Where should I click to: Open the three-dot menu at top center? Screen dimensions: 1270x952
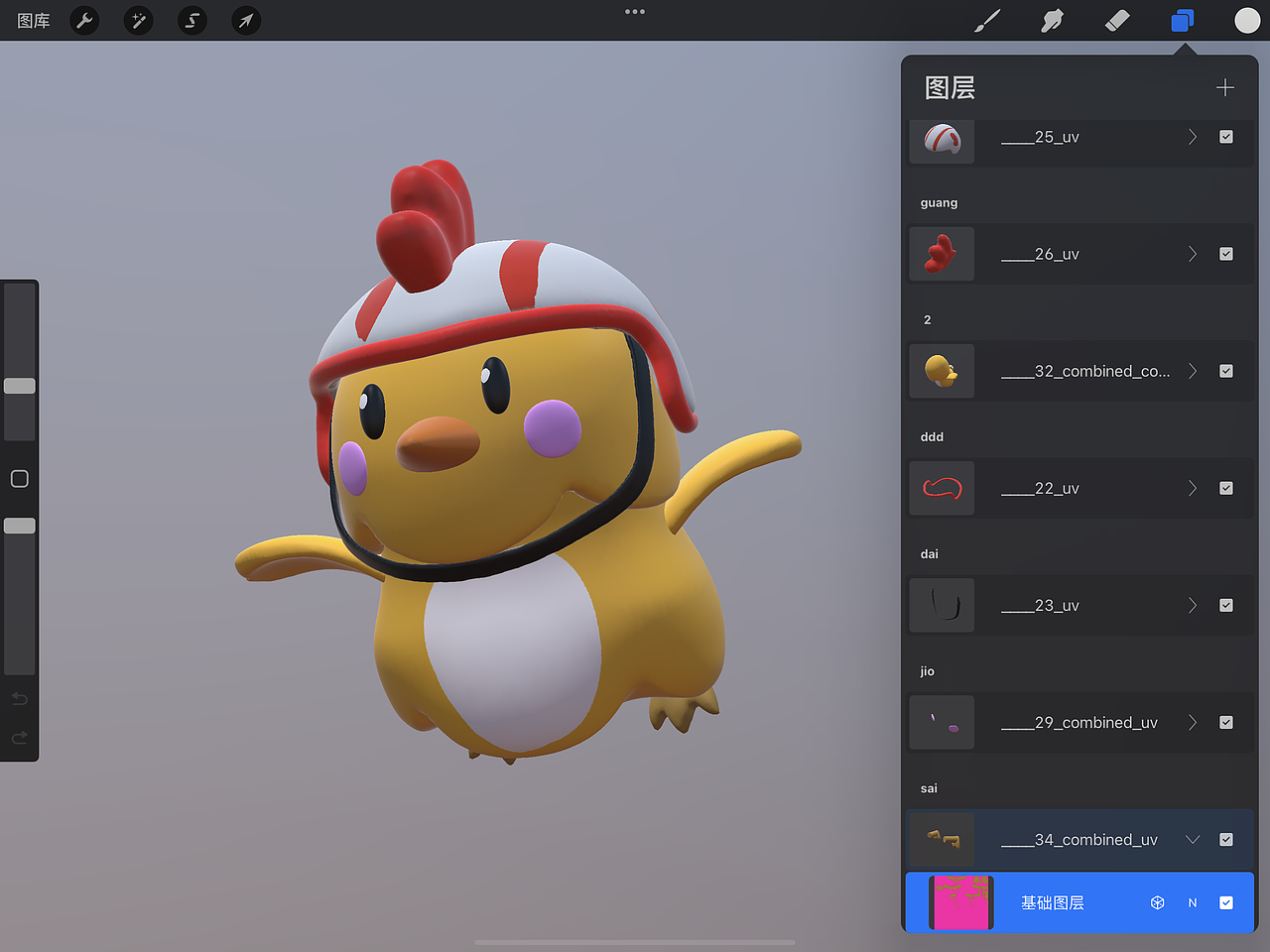pos(634,12)
